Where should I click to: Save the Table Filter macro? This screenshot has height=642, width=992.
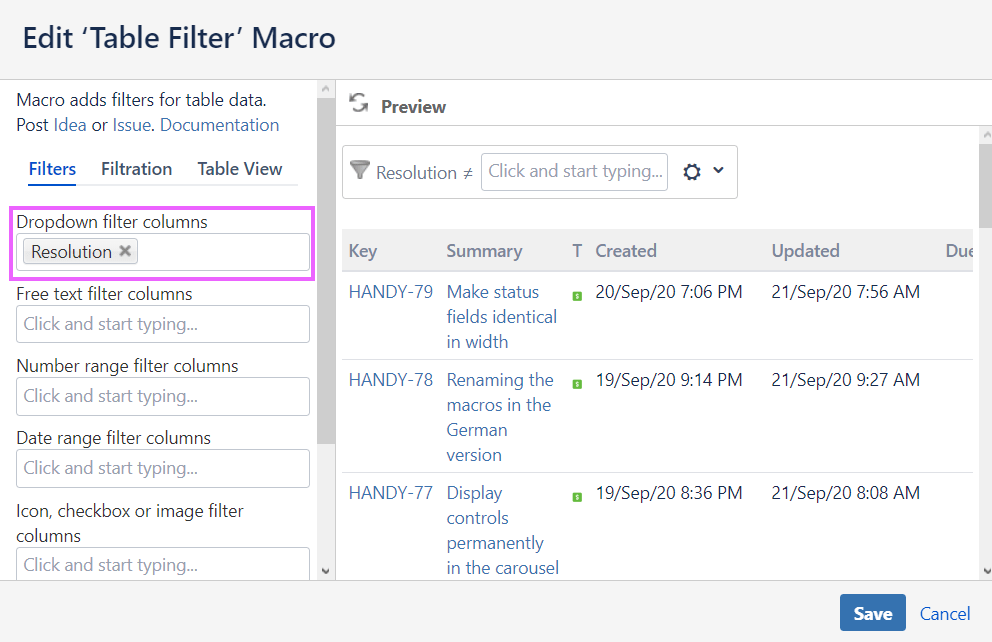pyautogui.click(x=872, y=612)
